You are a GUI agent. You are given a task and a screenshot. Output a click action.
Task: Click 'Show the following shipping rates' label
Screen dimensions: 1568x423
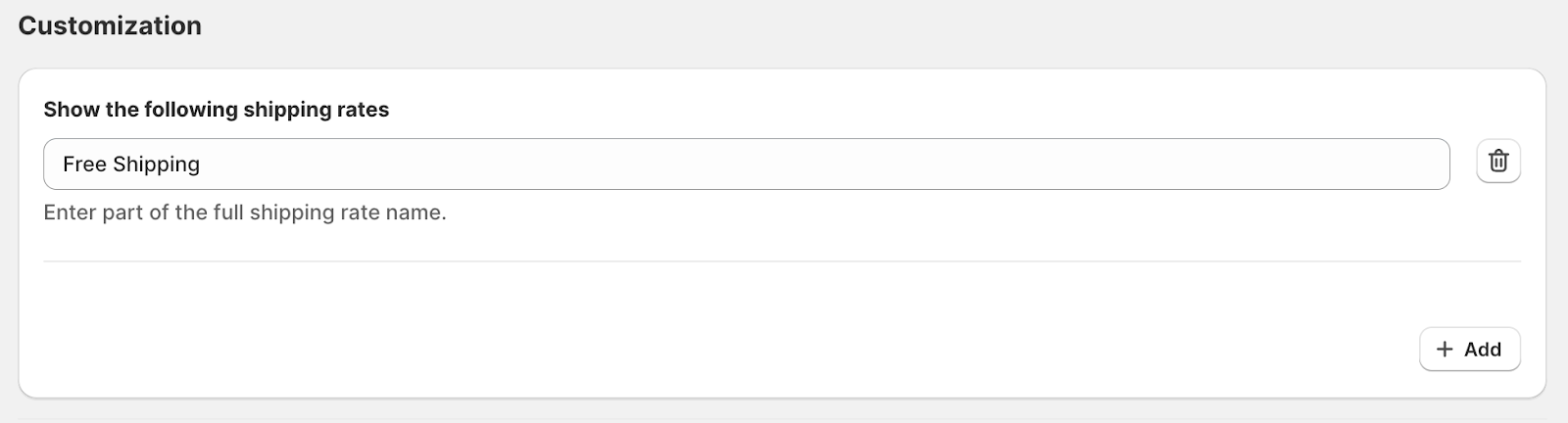click(x=216, y=110)
